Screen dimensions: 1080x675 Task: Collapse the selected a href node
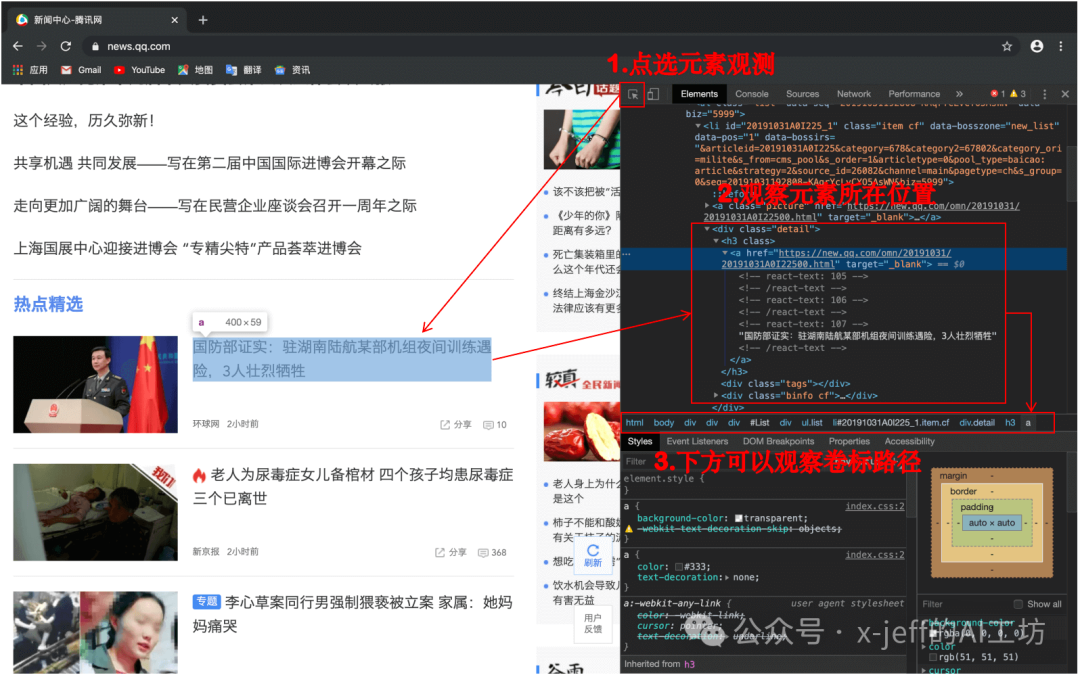pos(725,253)
